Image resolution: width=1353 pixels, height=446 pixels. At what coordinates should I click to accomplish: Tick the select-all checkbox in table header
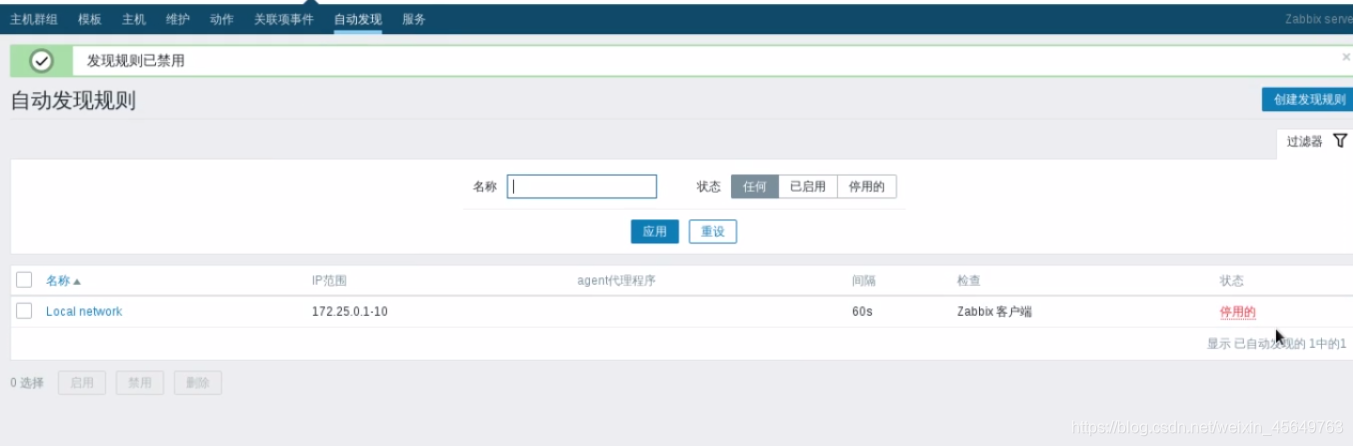[x=24, y=280]
